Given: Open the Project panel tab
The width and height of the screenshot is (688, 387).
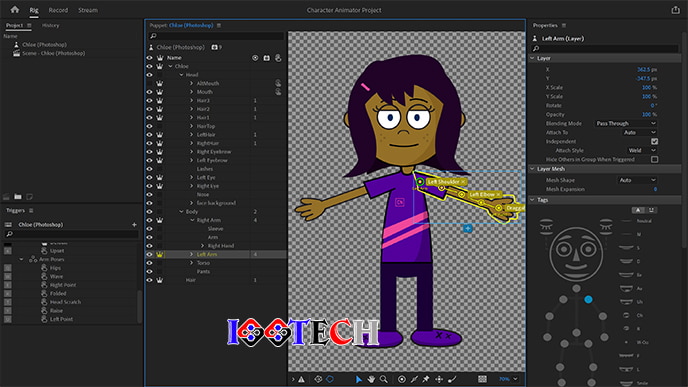Looking at the screenshot, I should tap(14, 25).
